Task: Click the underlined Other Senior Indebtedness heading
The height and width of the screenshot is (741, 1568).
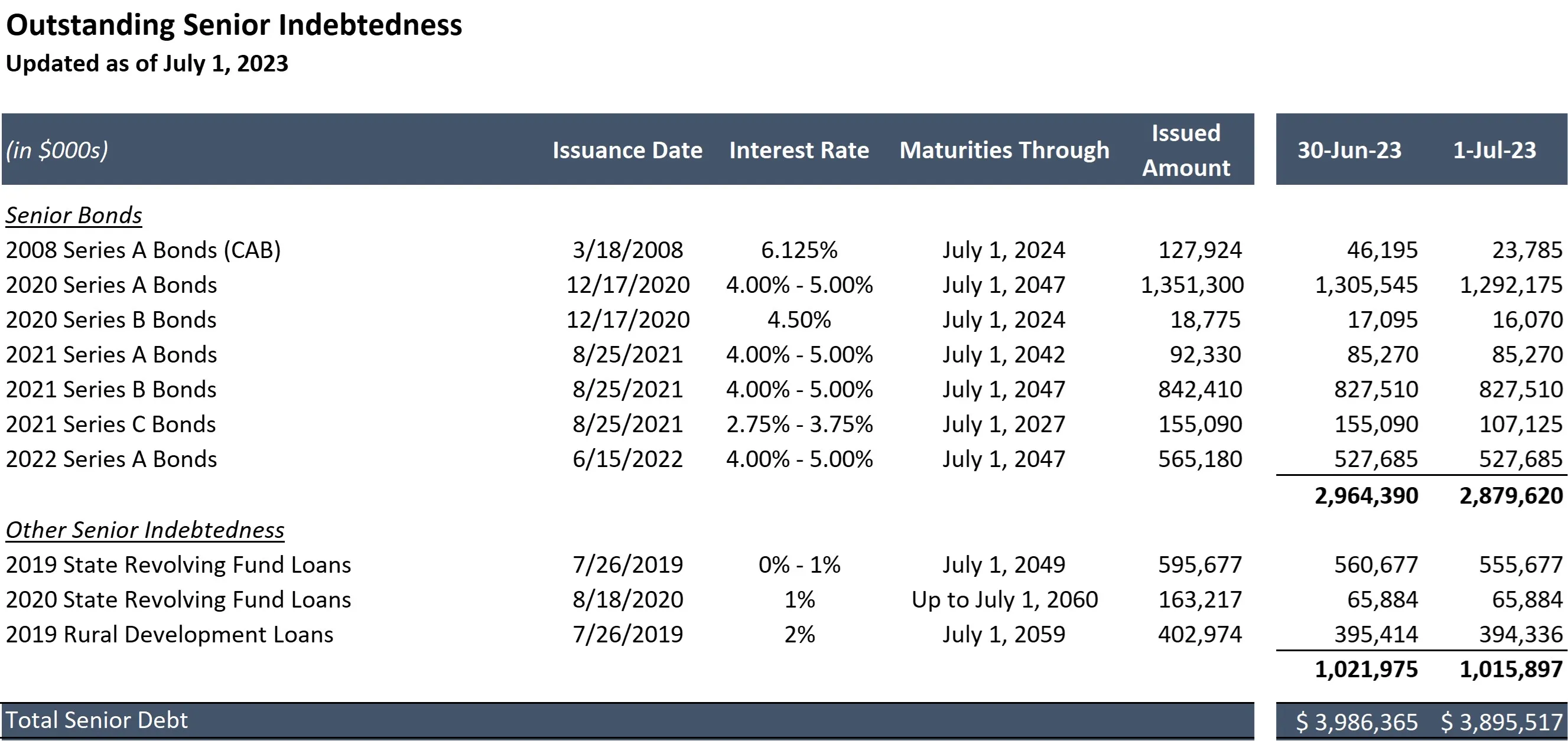Action: coord(145,530)
